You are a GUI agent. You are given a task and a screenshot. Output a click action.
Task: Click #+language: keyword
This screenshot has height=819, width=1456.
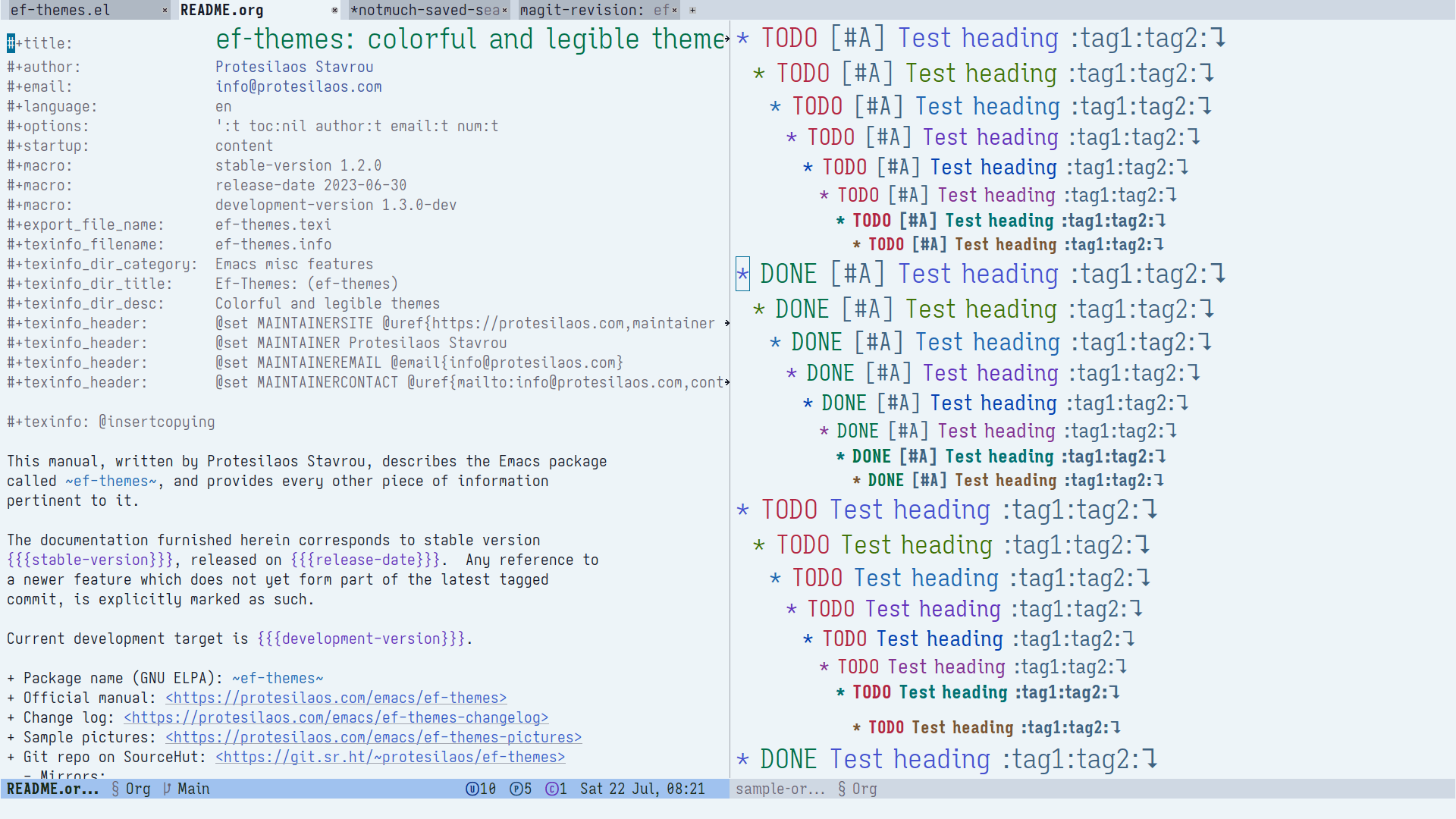tap(52, 106)
